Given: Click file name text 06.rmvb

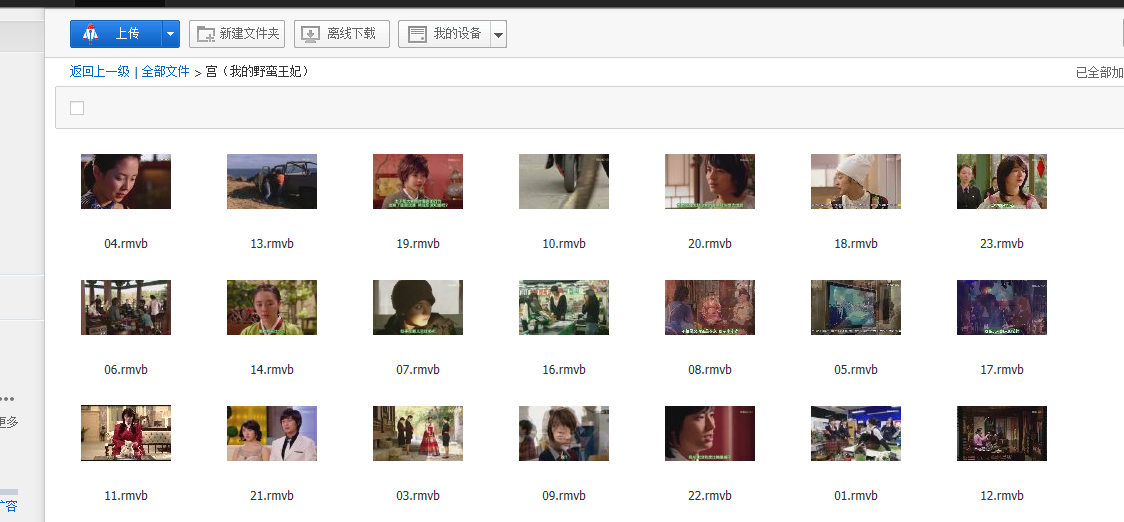Looking at the screenshot, I should (125, 370).
